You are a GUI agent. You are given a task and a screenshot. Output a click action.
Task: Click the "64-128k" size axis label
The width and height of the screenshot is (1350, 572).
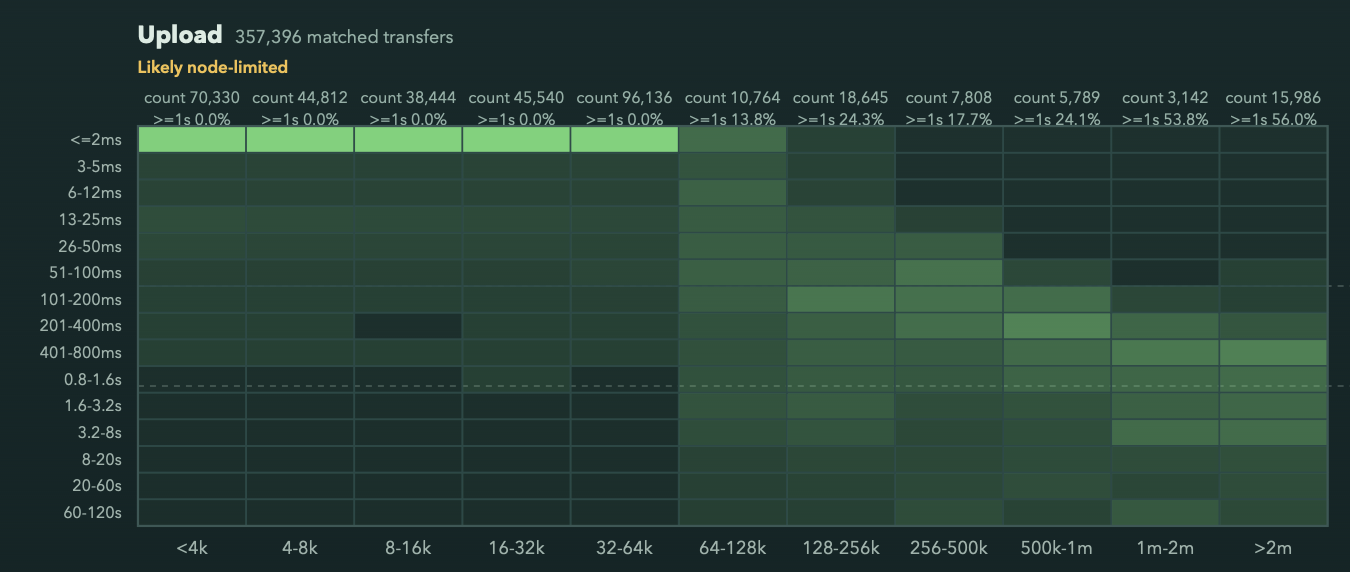(732, 547)
